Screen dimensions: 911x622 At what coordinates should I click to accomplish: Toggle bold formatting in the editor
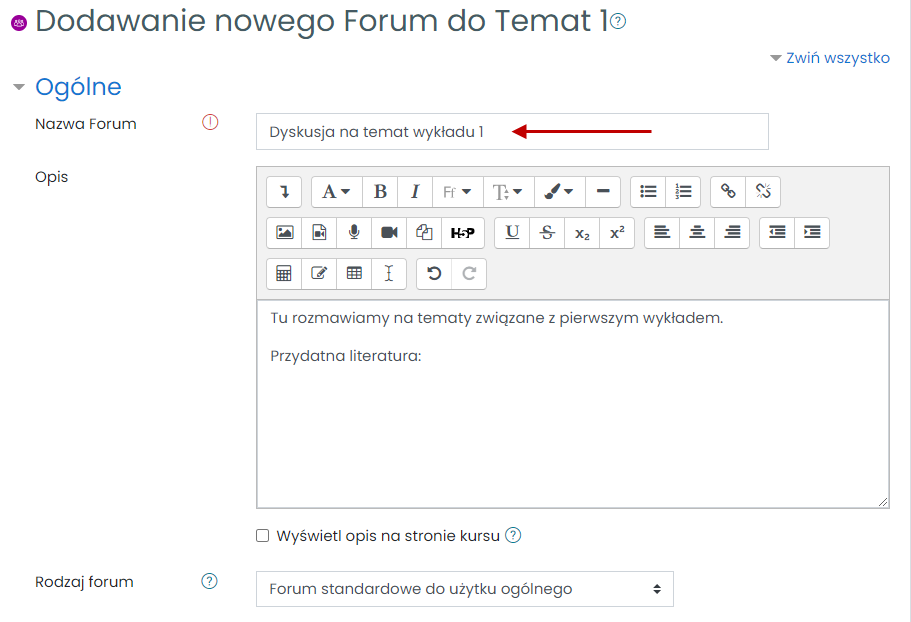pyautogui.click(x=380, y=192)
